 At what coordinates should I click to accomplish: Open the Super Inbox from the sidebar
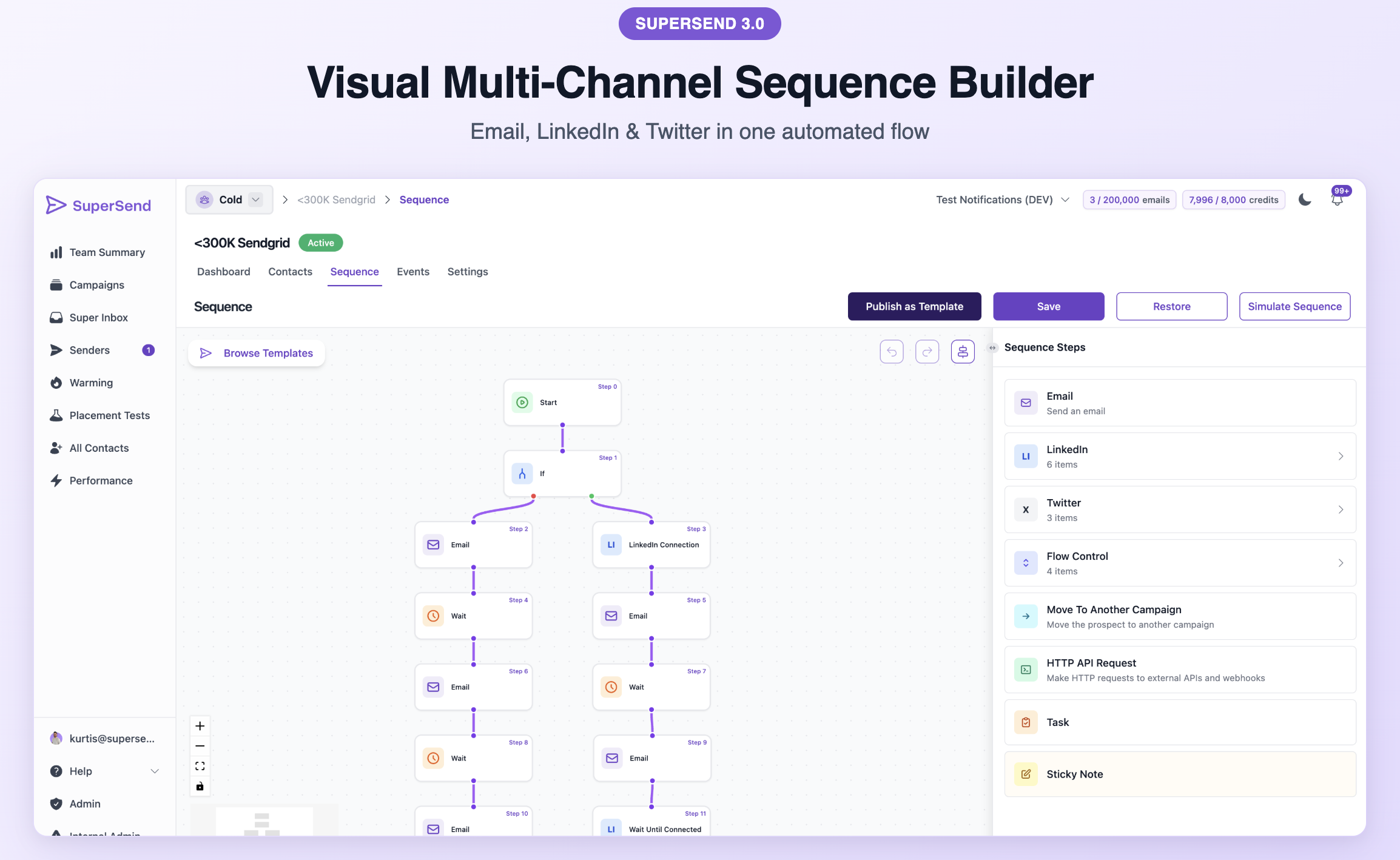point(98,317)
